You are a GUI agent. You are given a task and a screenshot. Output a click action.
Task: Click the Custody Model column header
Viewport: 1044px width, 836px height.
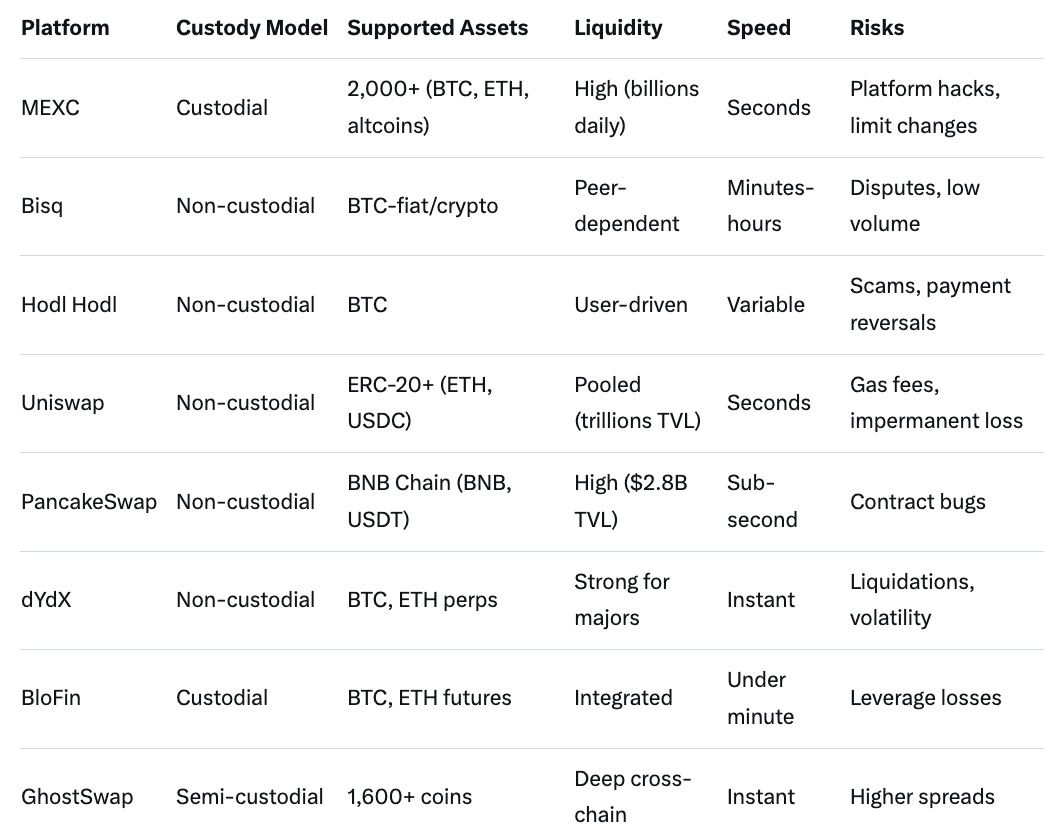pyautogui.click(x=252, y=28)
